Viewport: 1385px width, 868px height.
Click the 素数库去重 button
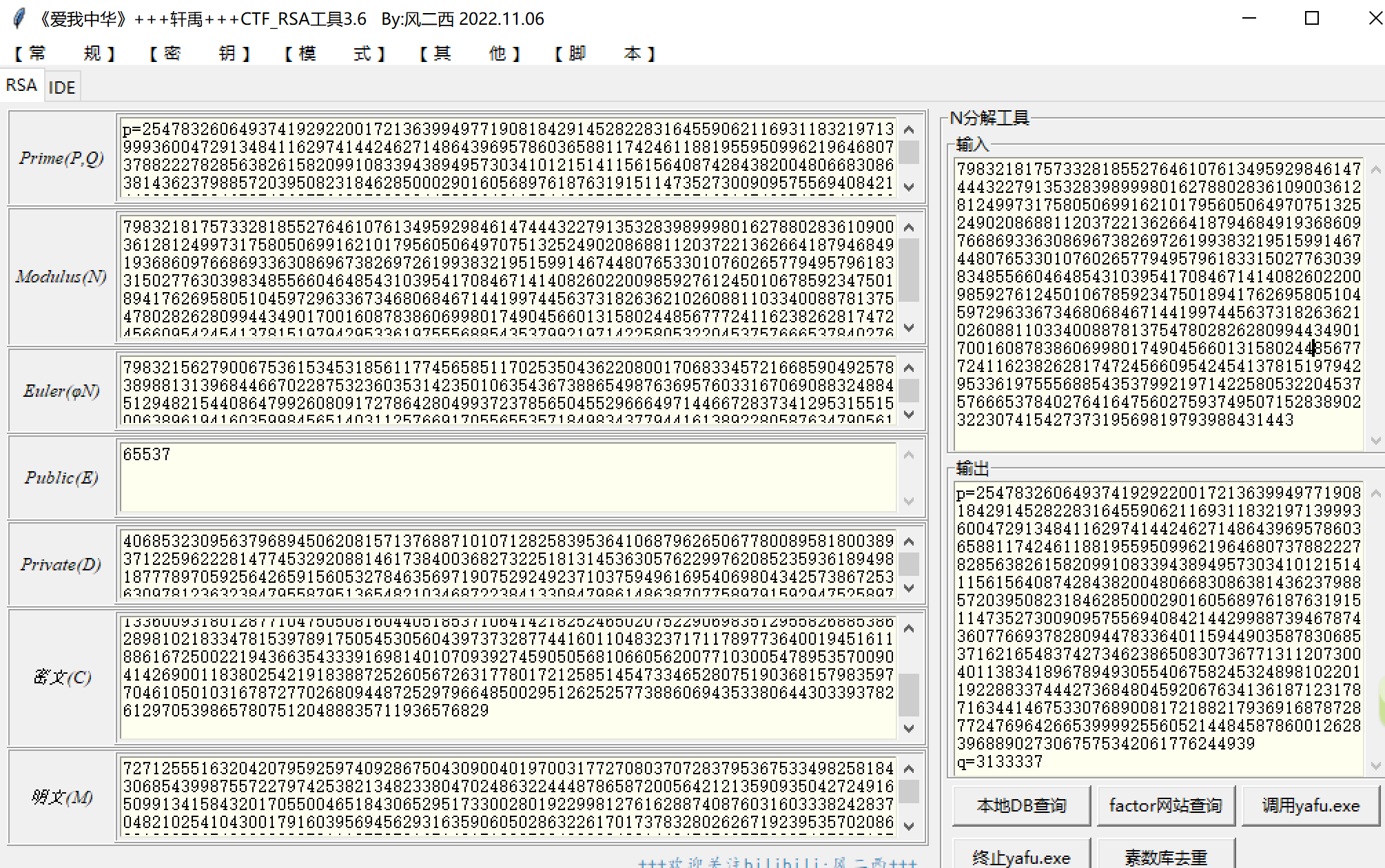pos(1165,856)
